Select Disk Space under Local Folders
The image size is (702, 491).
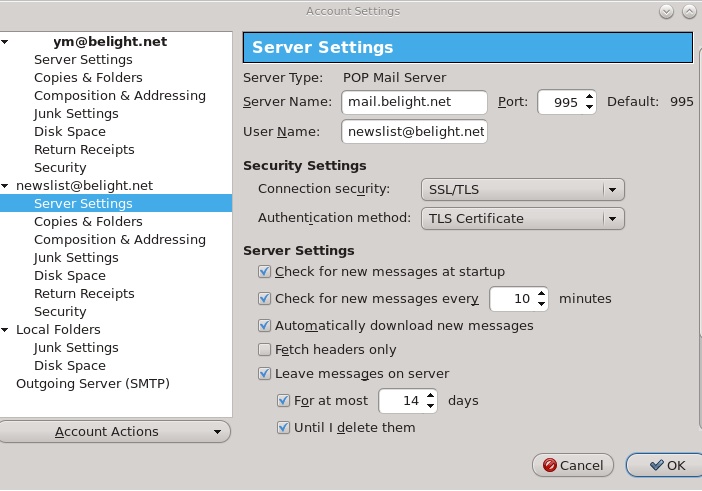pyautogui.click(x=69, y=366)
